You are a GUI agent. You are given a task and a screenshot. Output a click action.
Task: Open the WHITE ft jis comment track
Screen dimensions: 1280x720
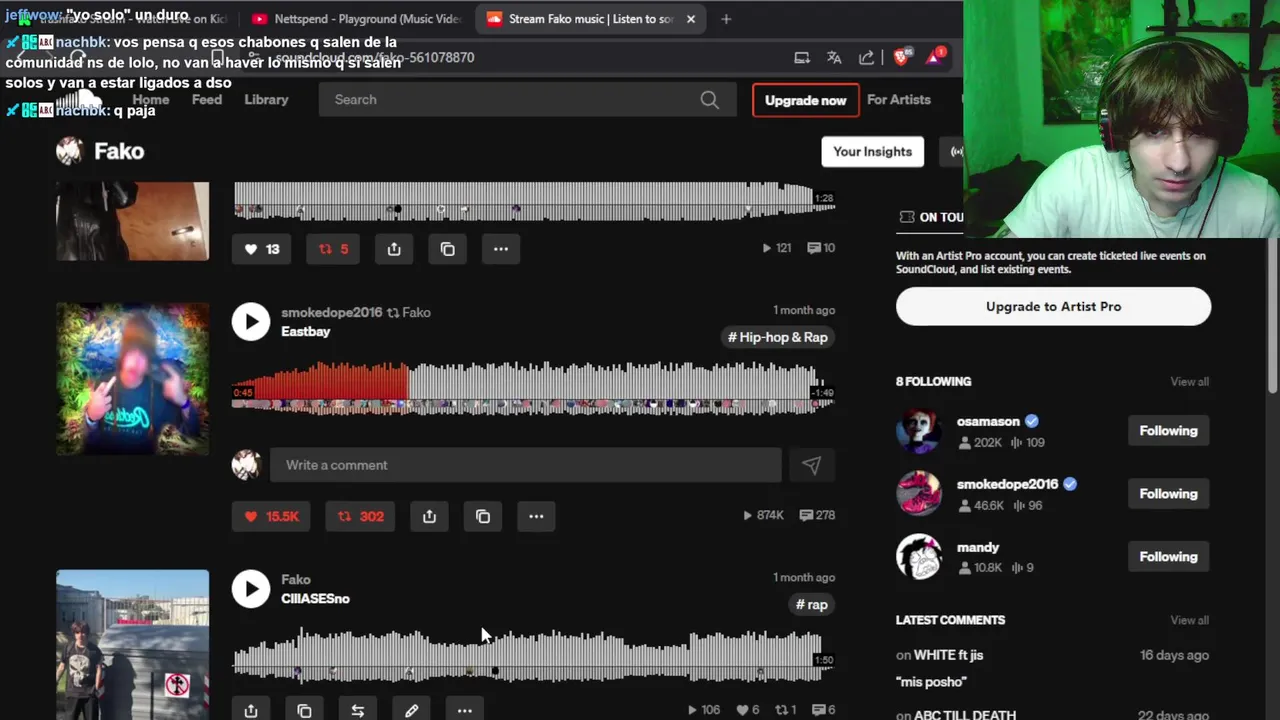[x=948, y=655]
